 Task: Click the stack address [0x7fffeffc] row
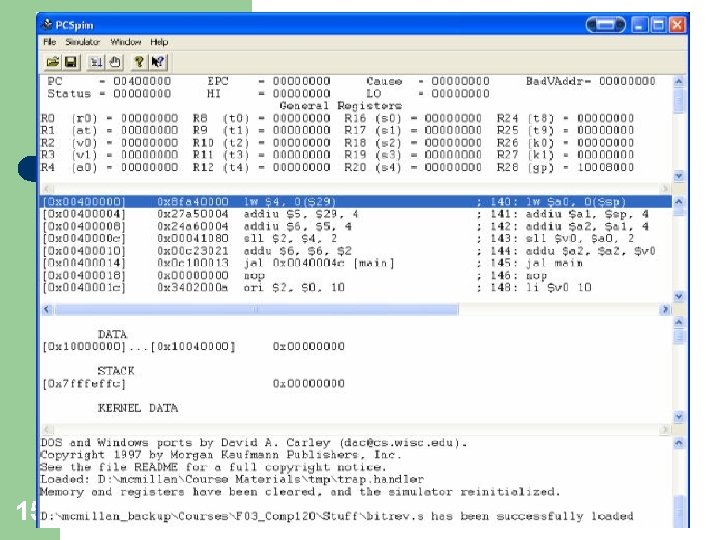click(x=193, y=383)
